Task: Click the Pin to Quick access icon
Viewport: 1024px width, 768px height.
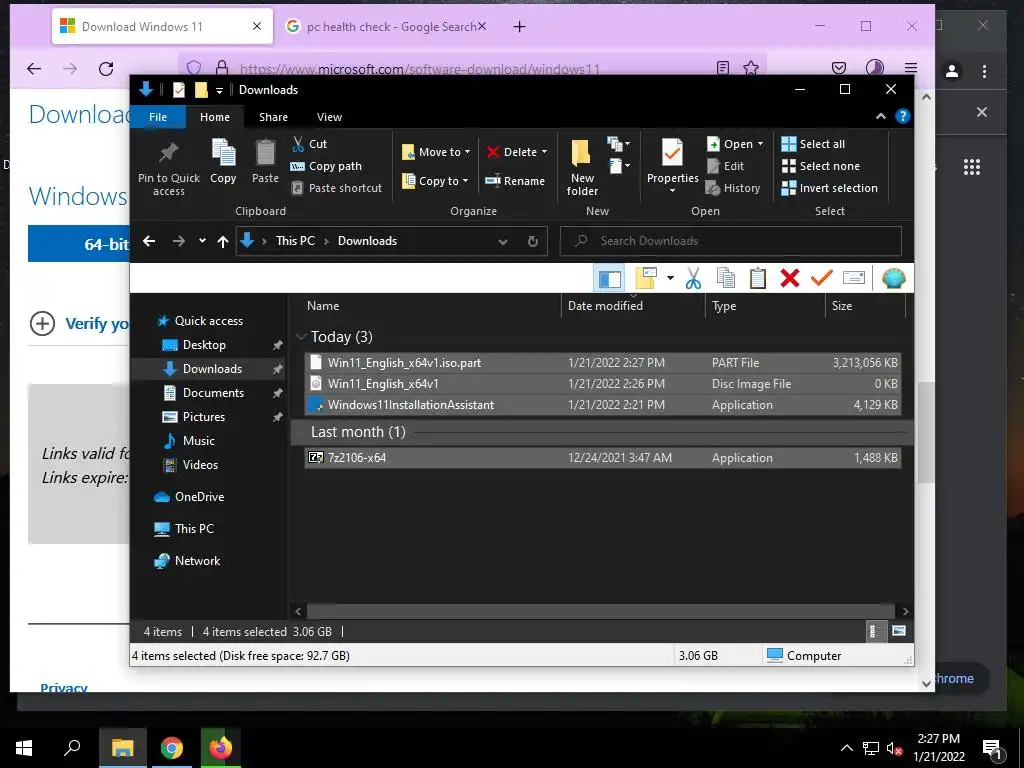Action: coord(168,153)
